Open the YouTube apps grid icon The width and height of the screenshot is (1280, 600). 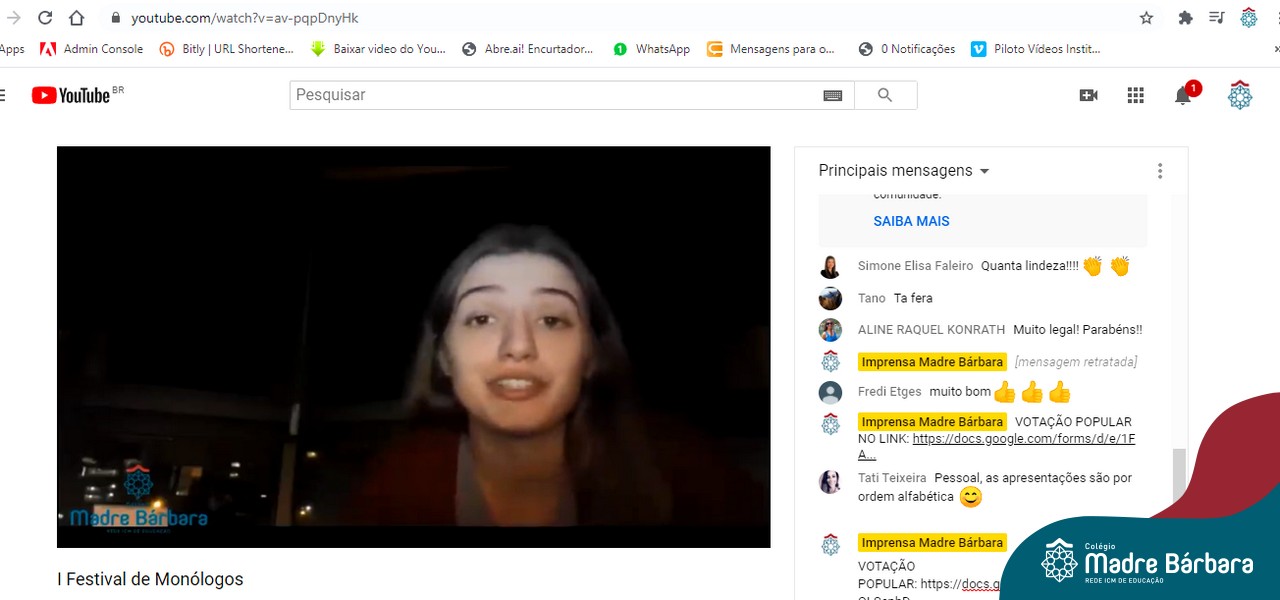point(1135,95)
